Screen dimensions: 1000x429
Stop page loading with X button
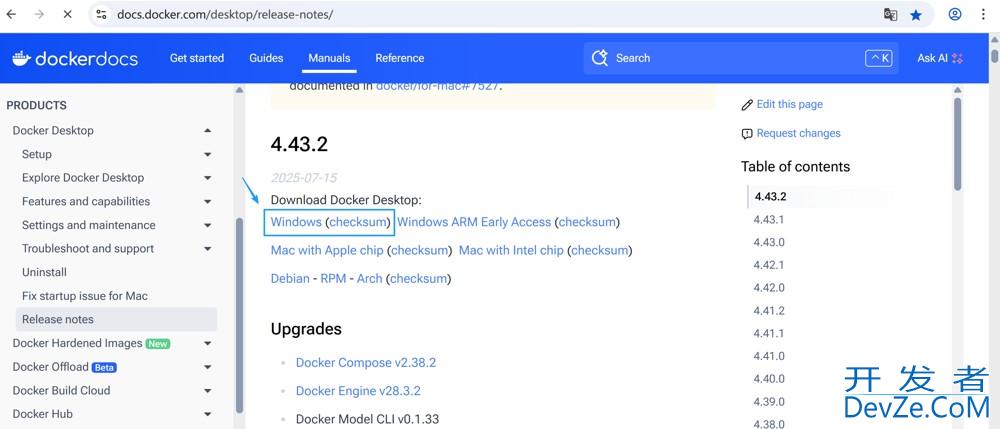(x=66, y=15)
